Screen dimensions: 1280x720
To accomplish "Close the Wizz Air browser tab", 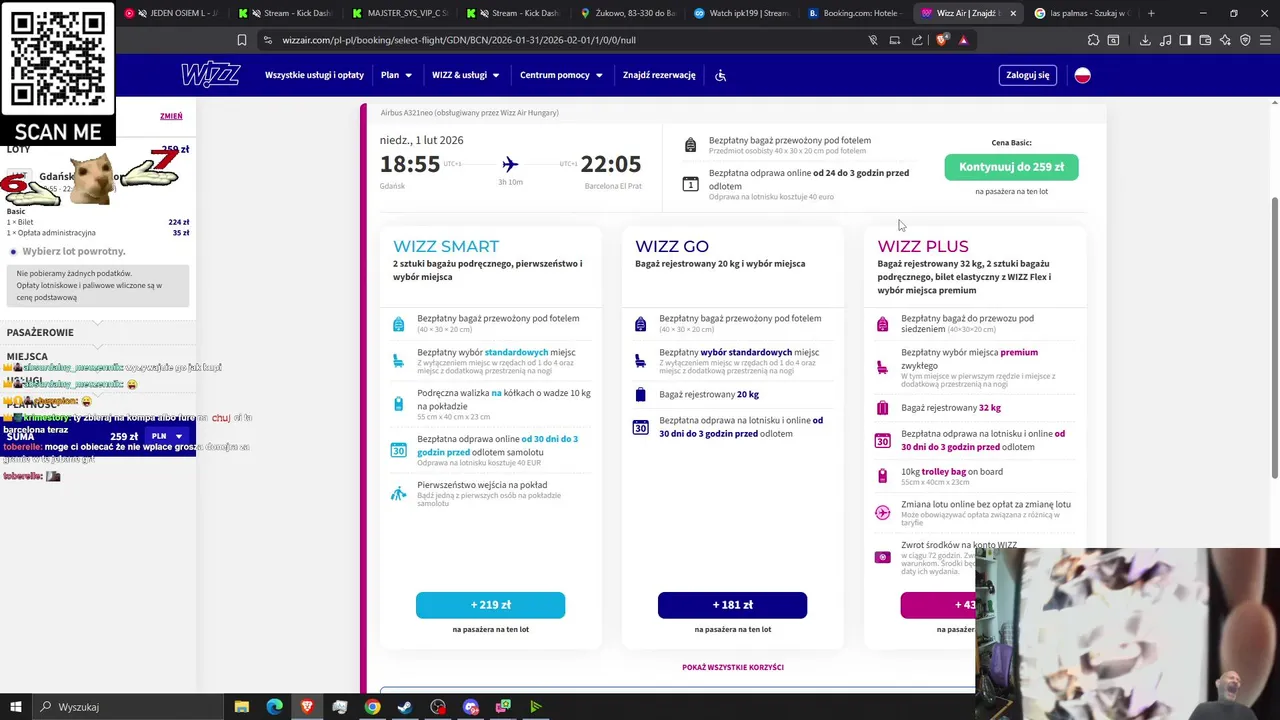I will click(1012, 13).
